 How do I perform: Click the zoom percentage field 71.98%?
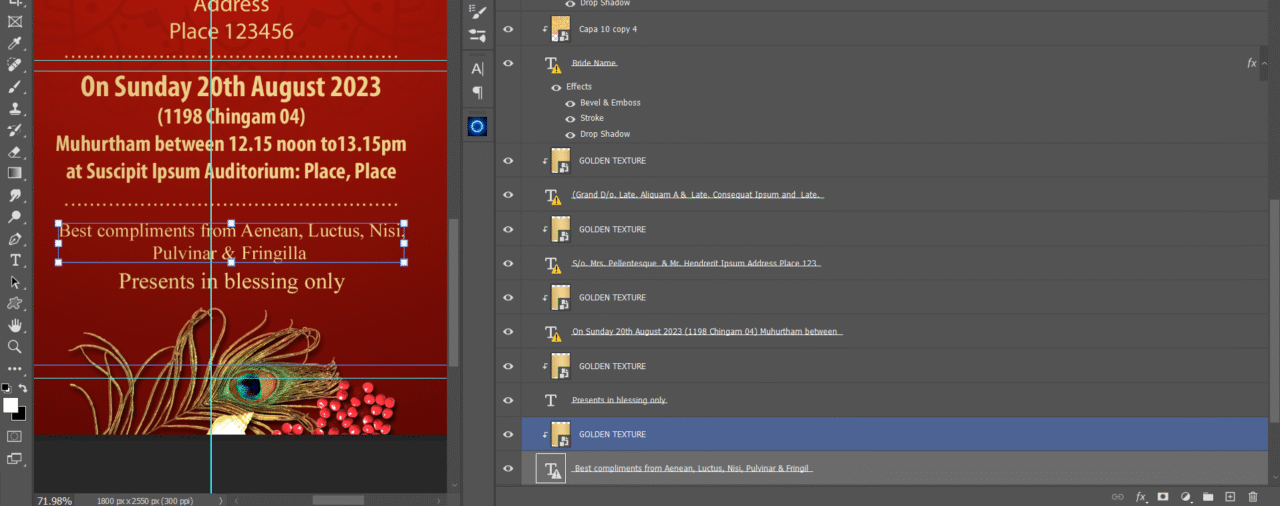(54, 500)
